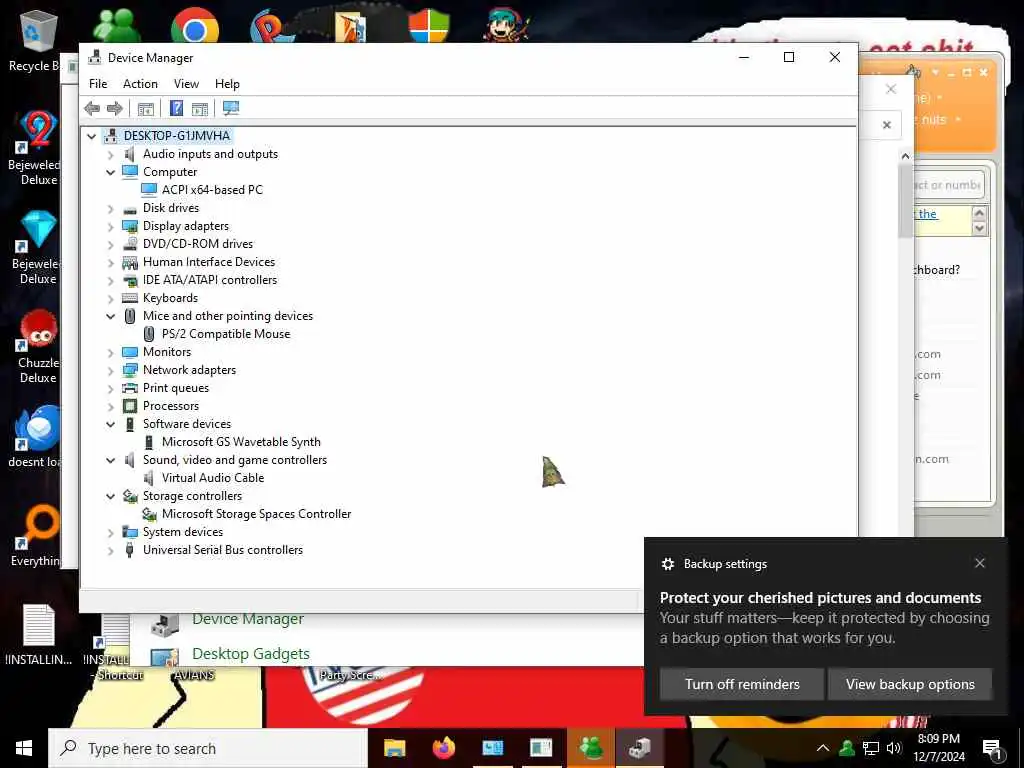Screen dimensions: 1024x768
Task: Expand the Disk drives category
Action: point(110,208)
